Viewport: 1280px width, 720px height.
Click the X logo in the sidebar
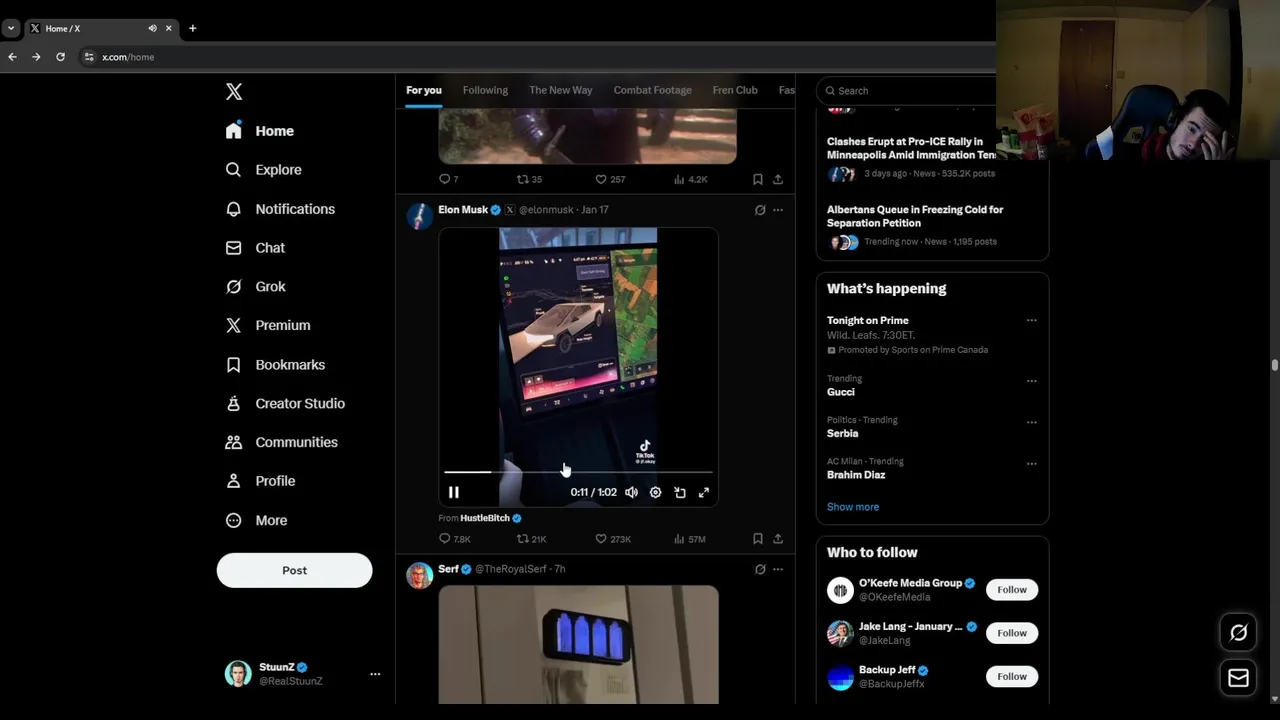tap(234, 92)
